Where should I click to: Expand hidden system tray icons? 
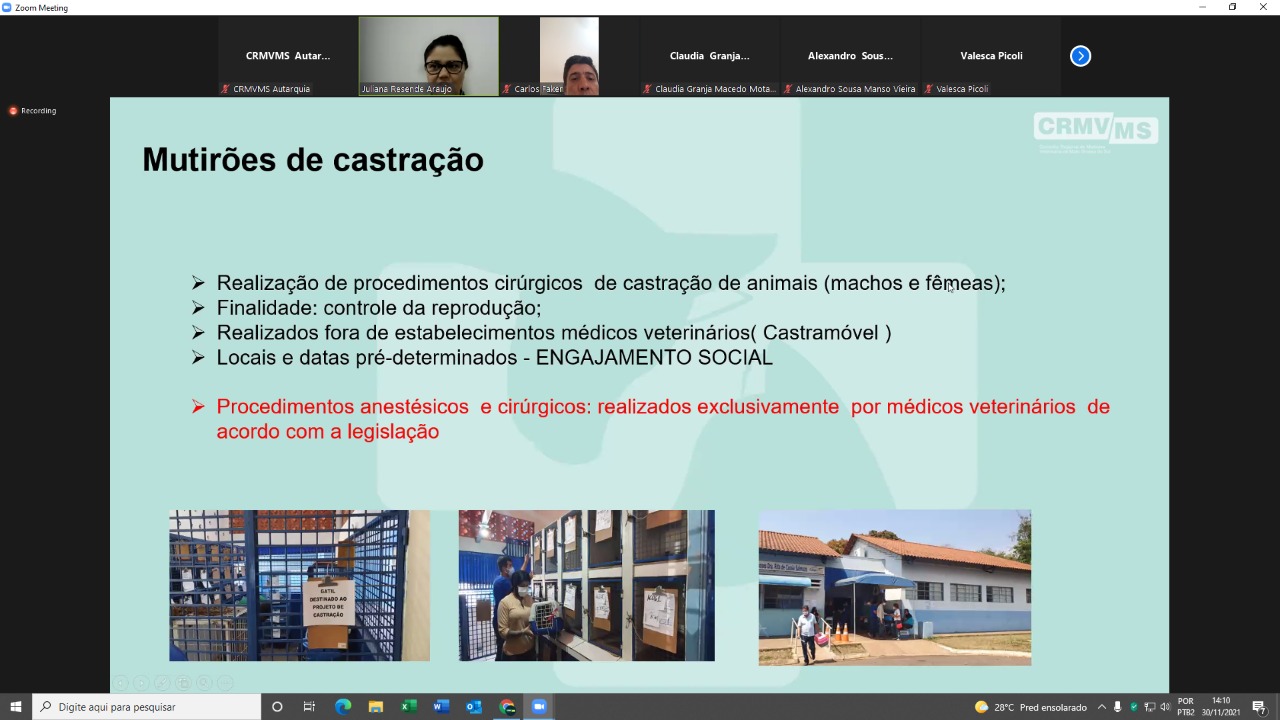point(1102,707)
